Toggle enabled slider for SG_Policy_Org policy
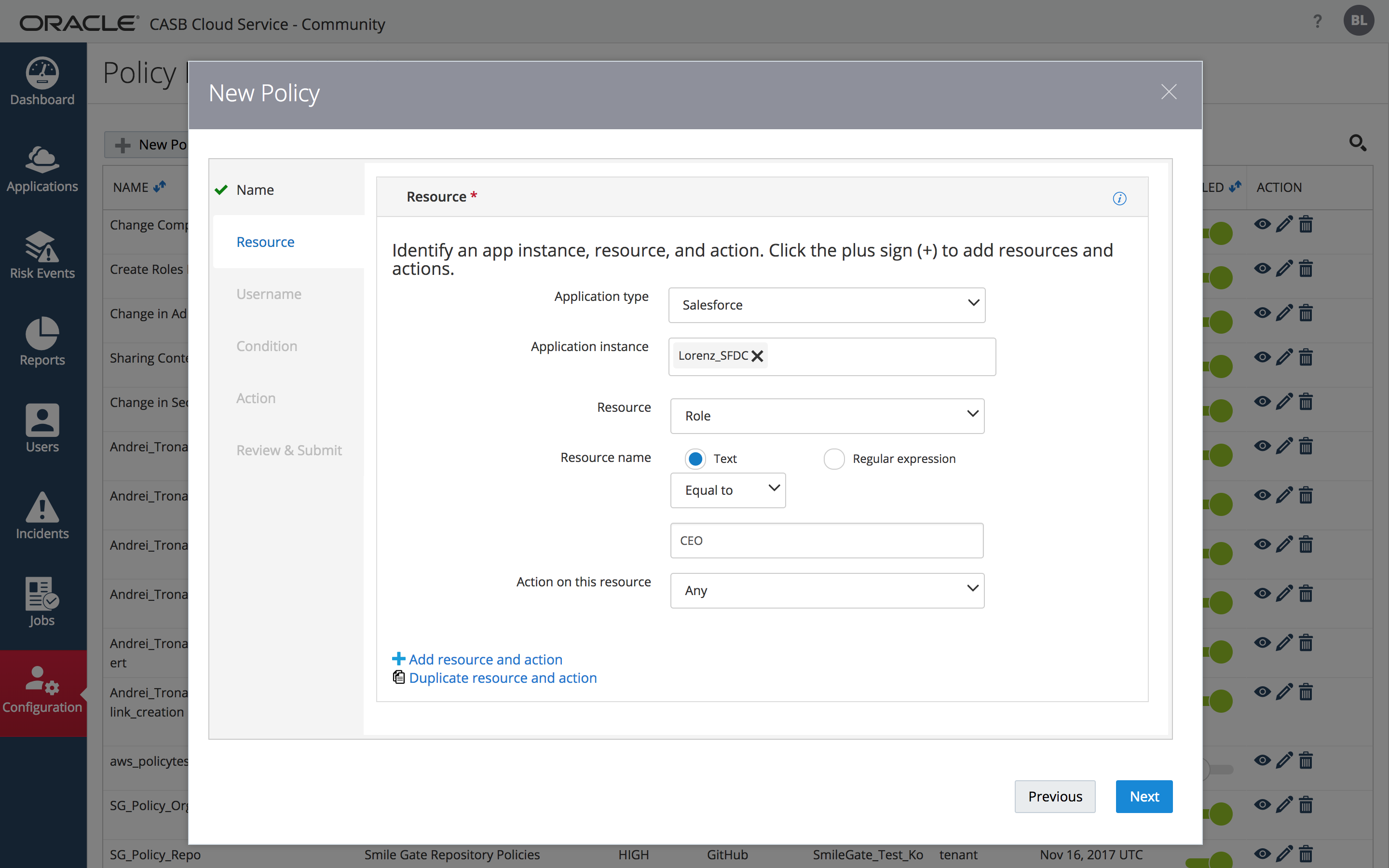The height and width of the screenshot is (868, 1389). coord(1218,814)
